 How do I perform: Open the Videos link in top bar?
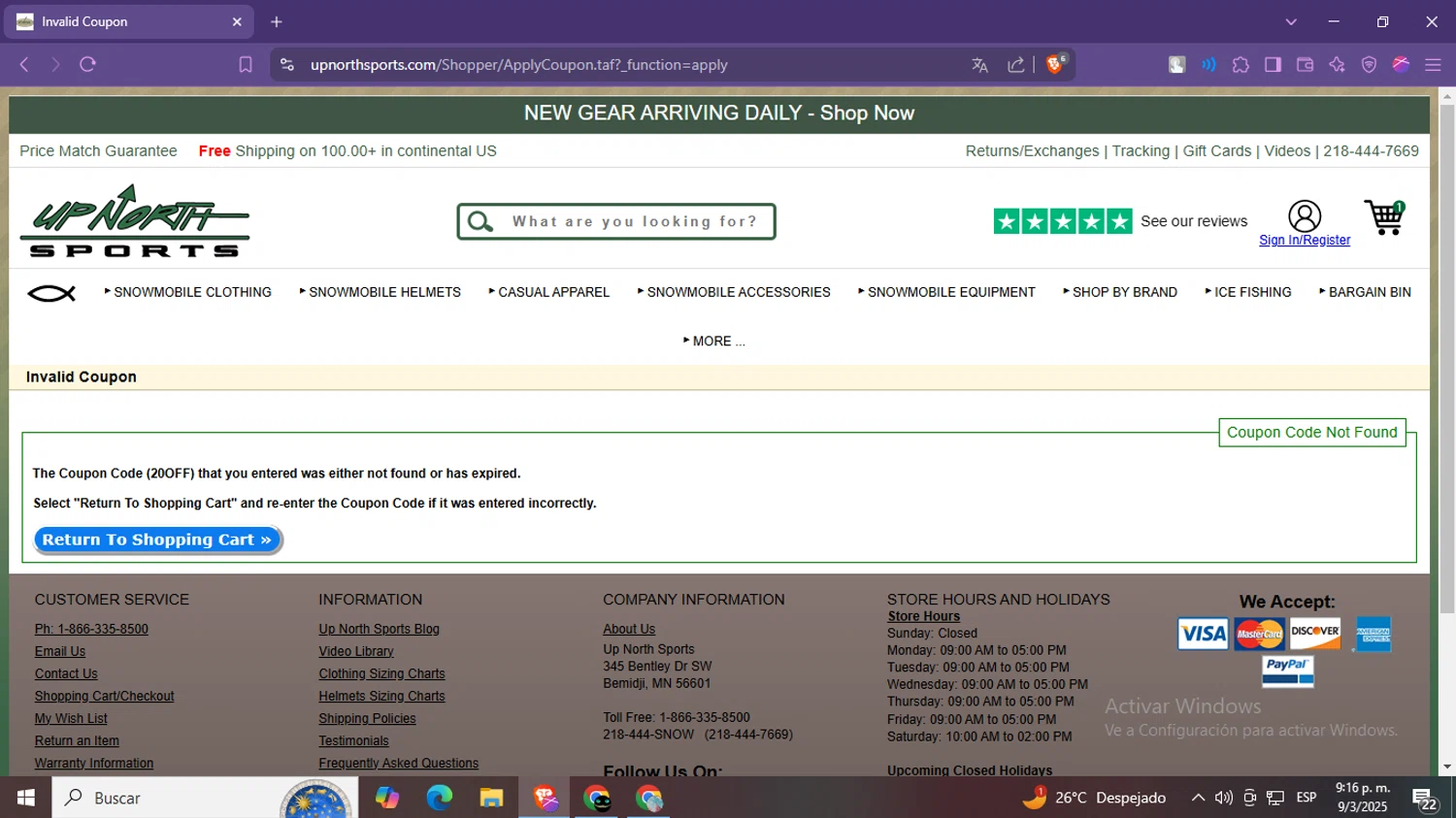click(x=1287, y=151)
